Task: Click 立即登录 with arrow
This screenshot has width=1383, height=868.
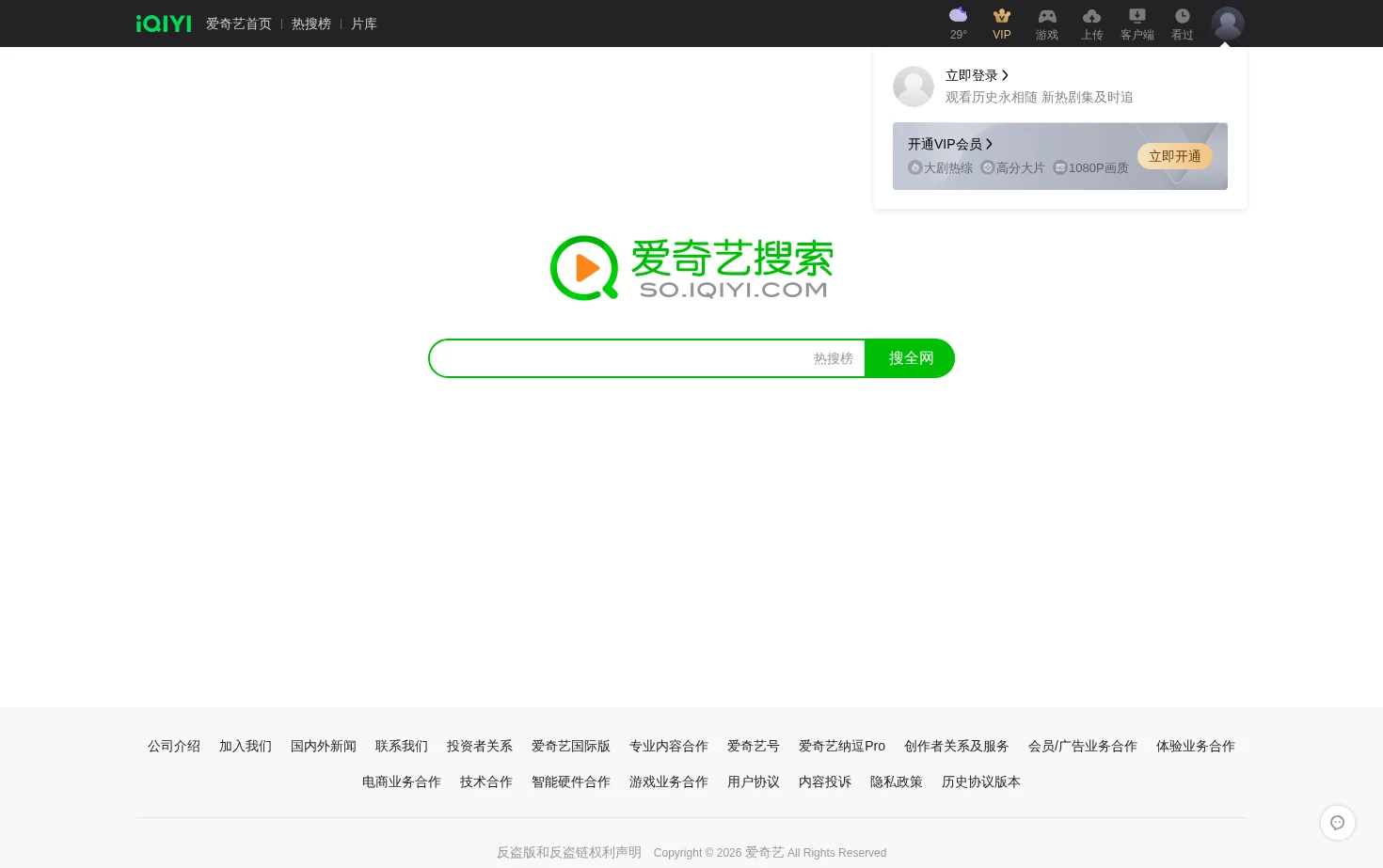Action: point(977,75)
